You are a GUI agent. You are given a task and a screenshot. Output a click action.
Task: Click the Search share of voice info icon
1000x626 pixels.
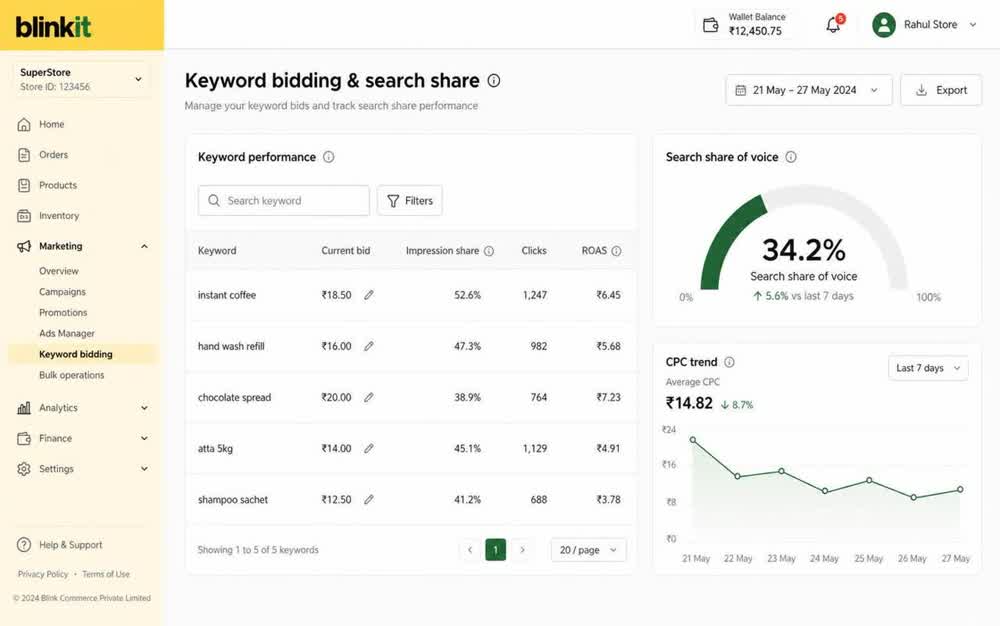pos(791,157)
